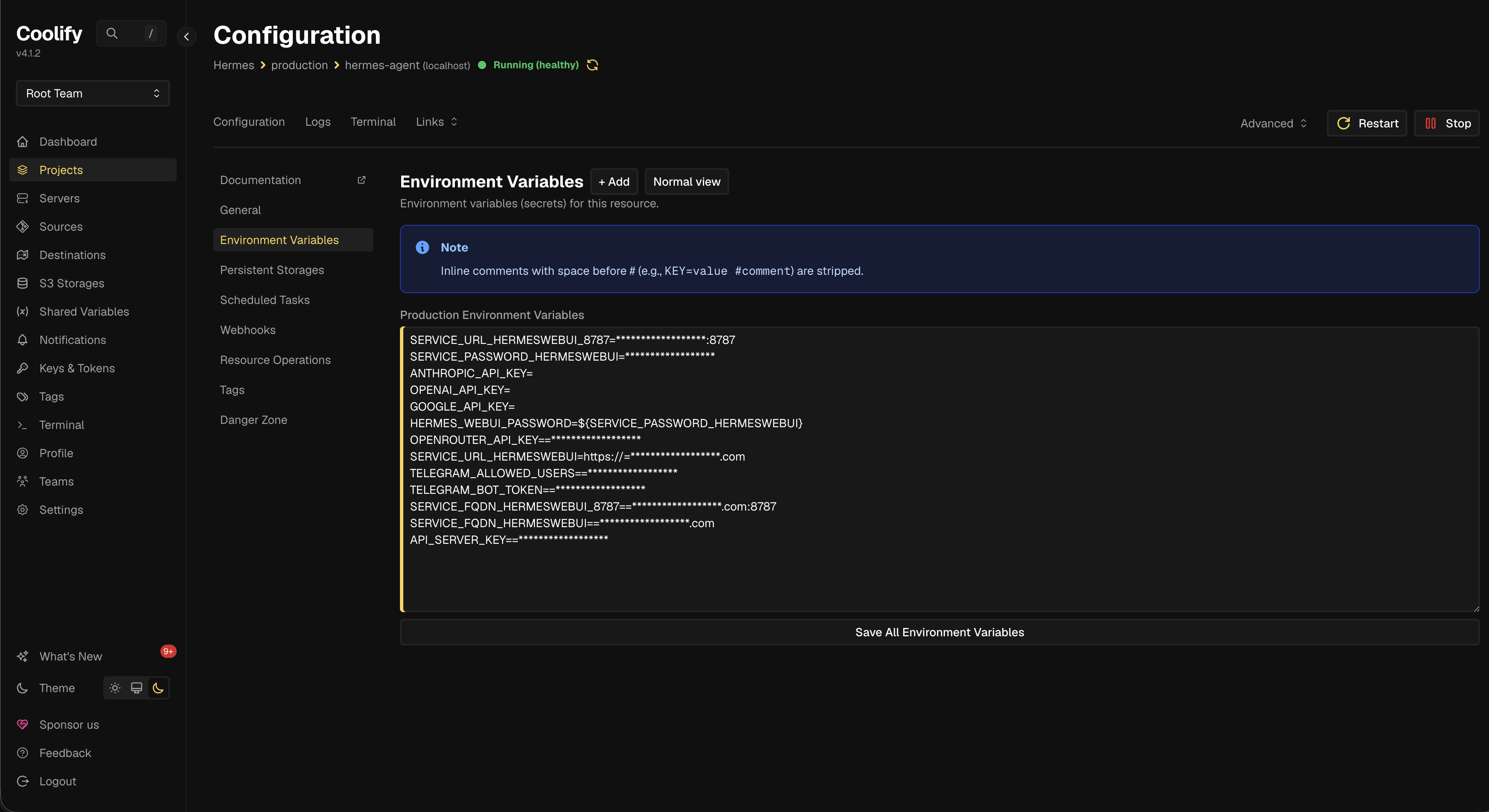Click the Stop button
This screenshot has height=812, width=1489.
[1447, 123]
